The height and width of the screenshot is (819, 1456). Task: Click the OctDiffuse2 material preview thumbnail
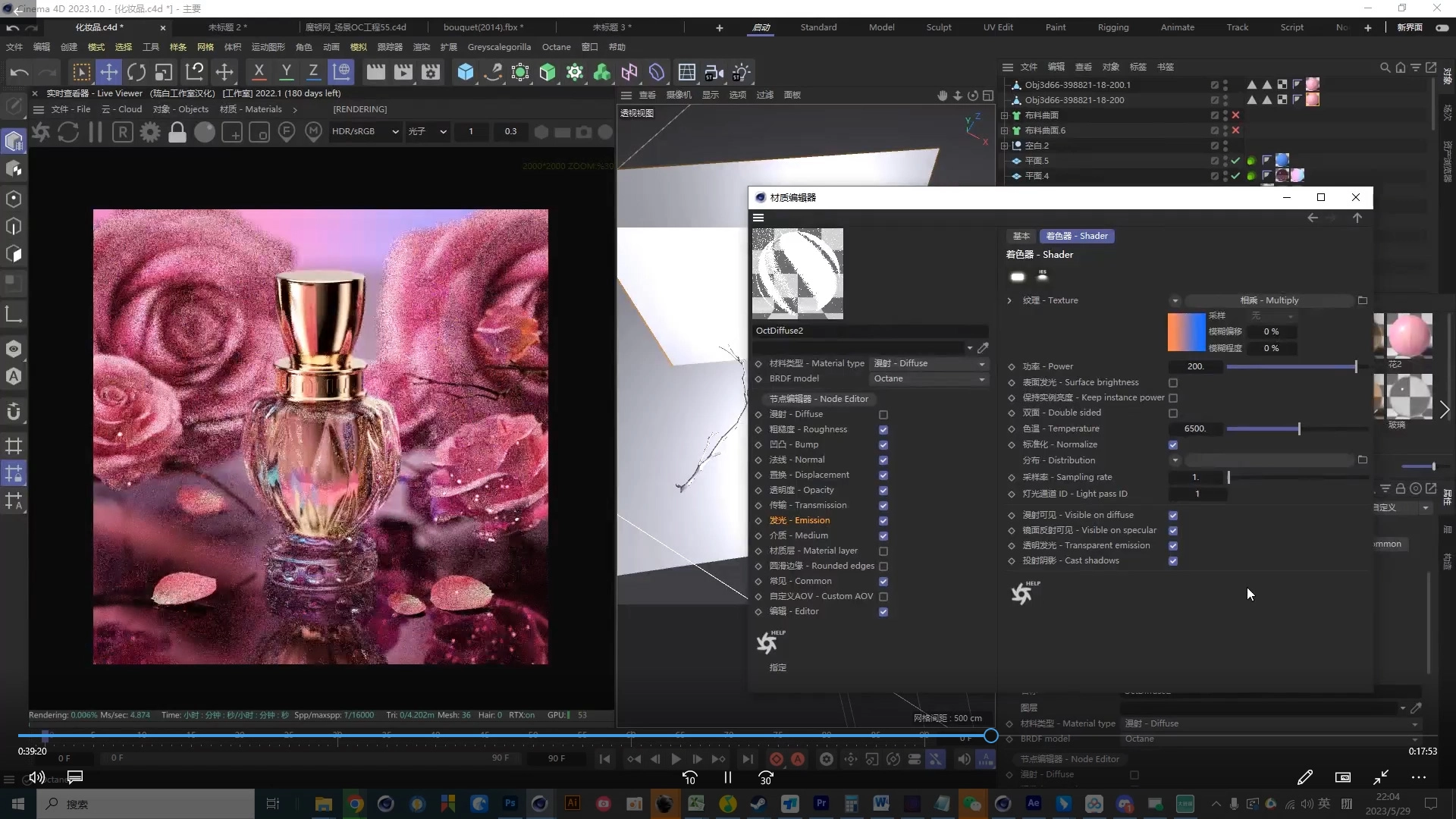coord(797,274)
